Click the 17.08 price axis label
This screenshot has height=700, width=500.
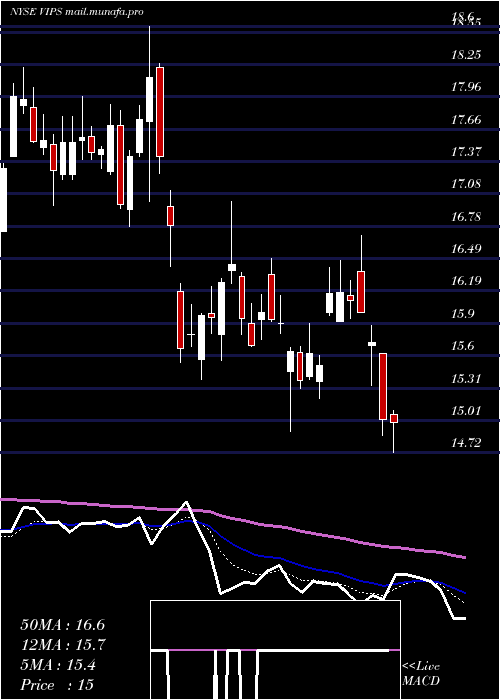tap(467, 183)
